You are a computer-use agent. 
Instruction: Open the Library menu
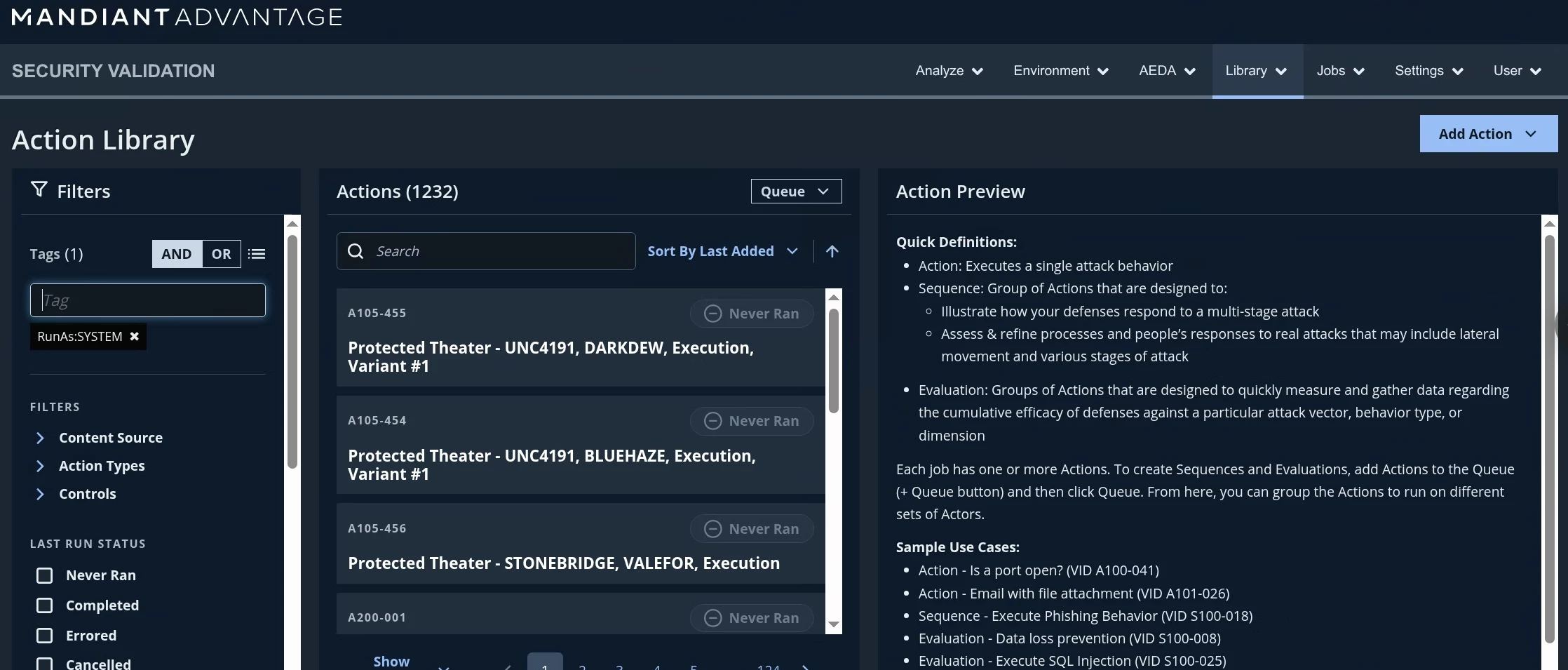(1257, 71)
